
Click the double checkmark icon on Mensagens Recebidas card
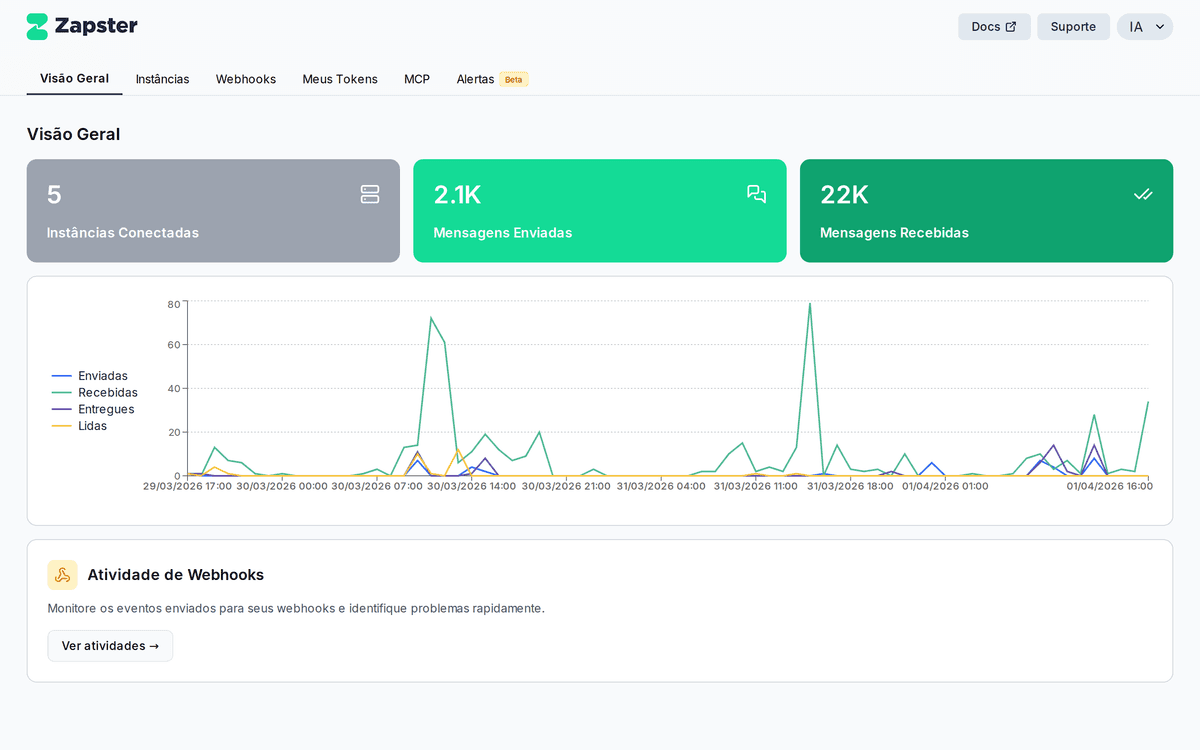pos(1143,194)
